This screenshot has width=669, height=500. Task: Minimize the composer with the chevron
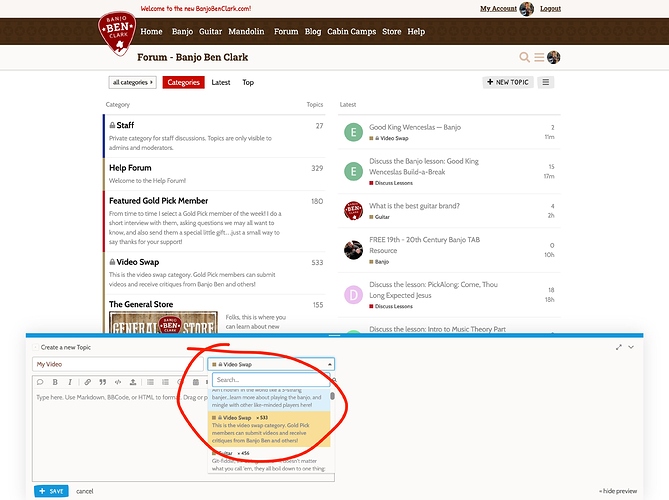[631, 347]
